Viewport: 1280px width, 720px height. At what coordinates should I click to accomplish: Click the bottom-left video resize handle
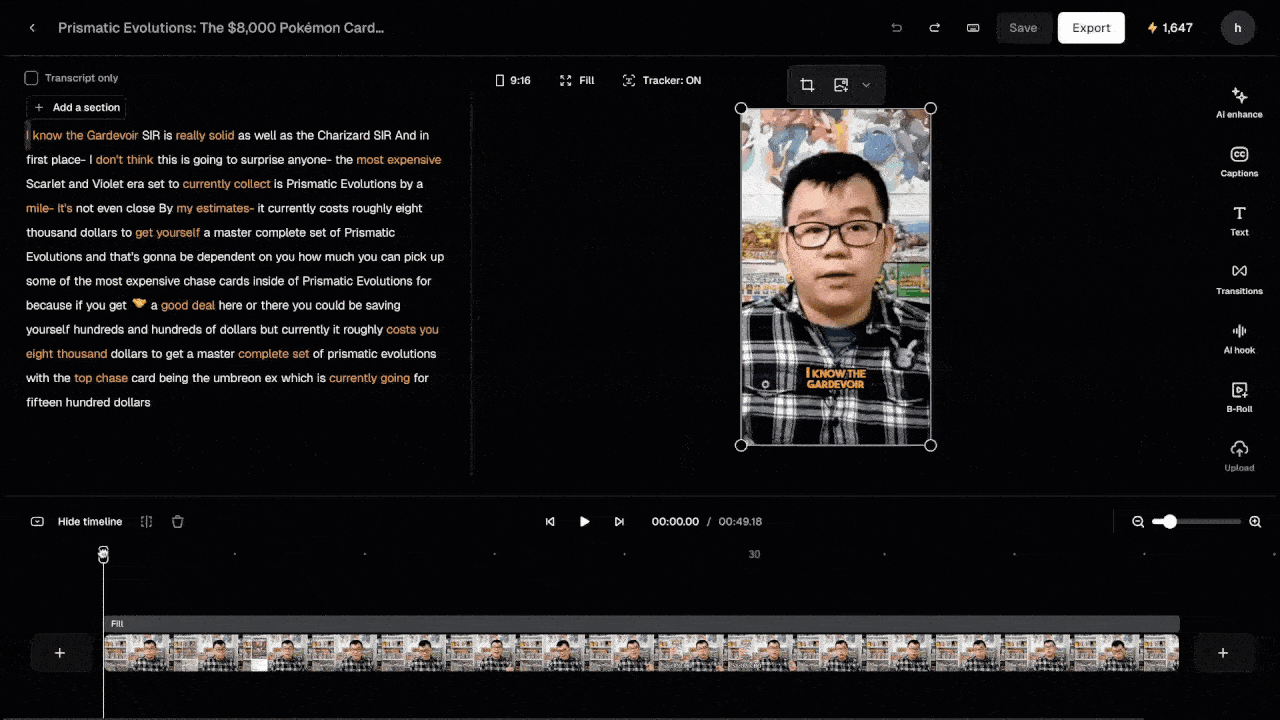pos(741,445)
